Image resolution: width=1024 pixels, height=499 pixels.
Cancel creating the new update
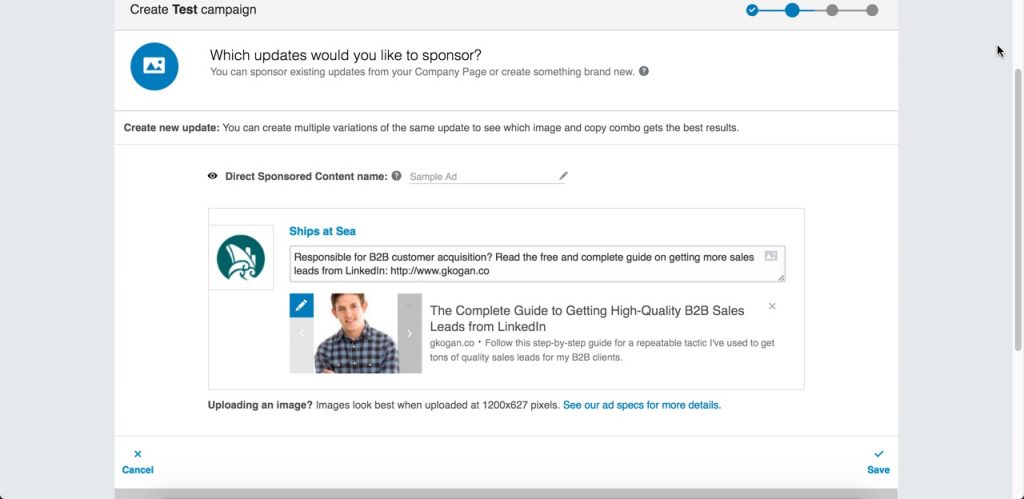[138, 462]
